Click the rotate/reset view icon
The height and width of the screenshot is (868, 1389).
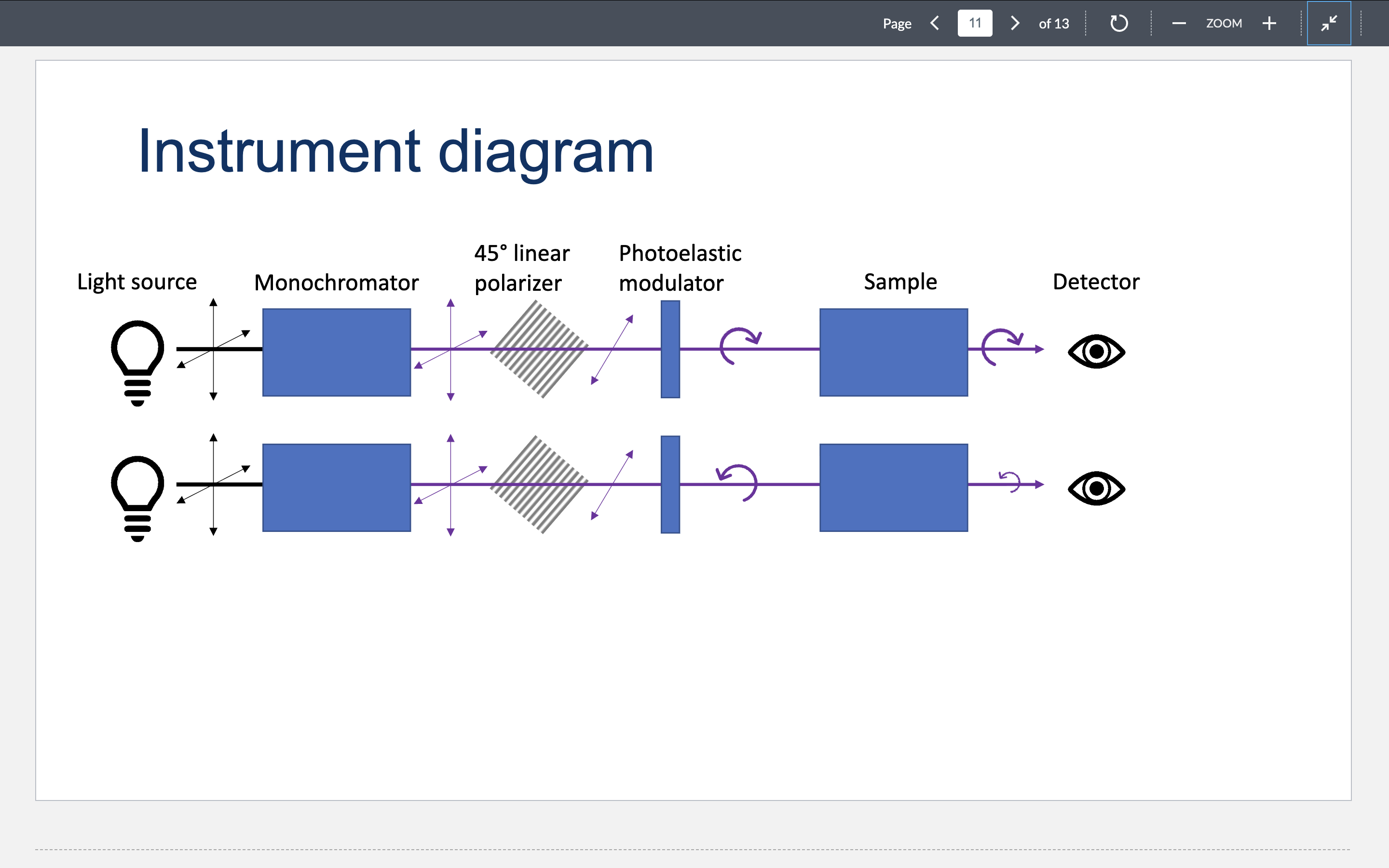[1118, 23]
